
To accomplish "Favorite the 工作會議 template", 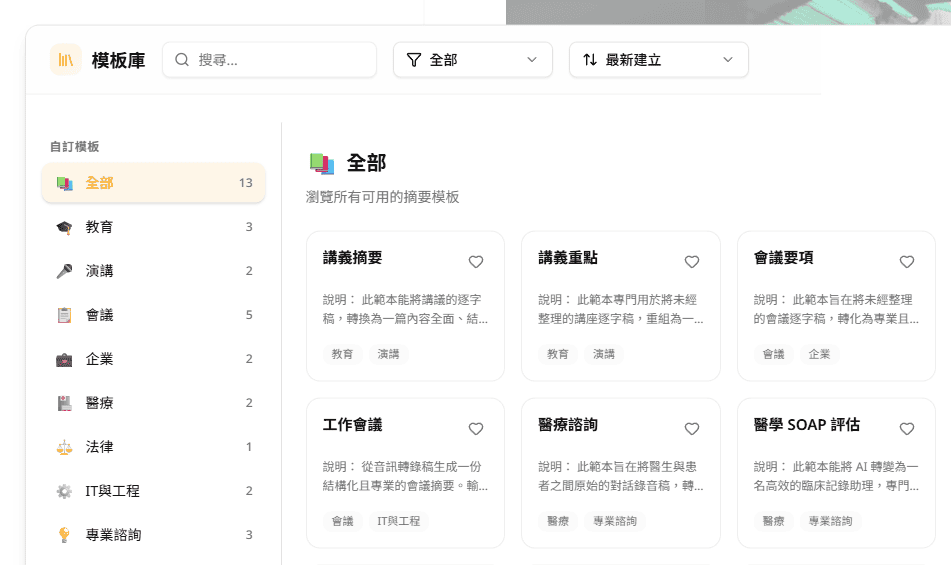I will [476, 429].
